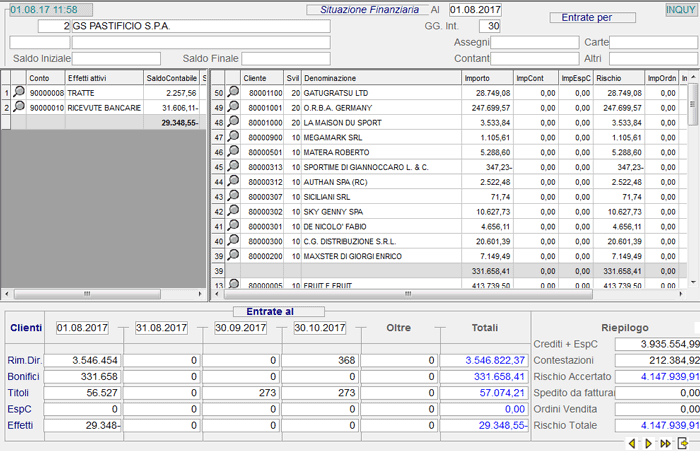This screenshot has height=451, width=700.
Task: Edit the 31.08.2017 period date field
Action: [x=161, y=327]
